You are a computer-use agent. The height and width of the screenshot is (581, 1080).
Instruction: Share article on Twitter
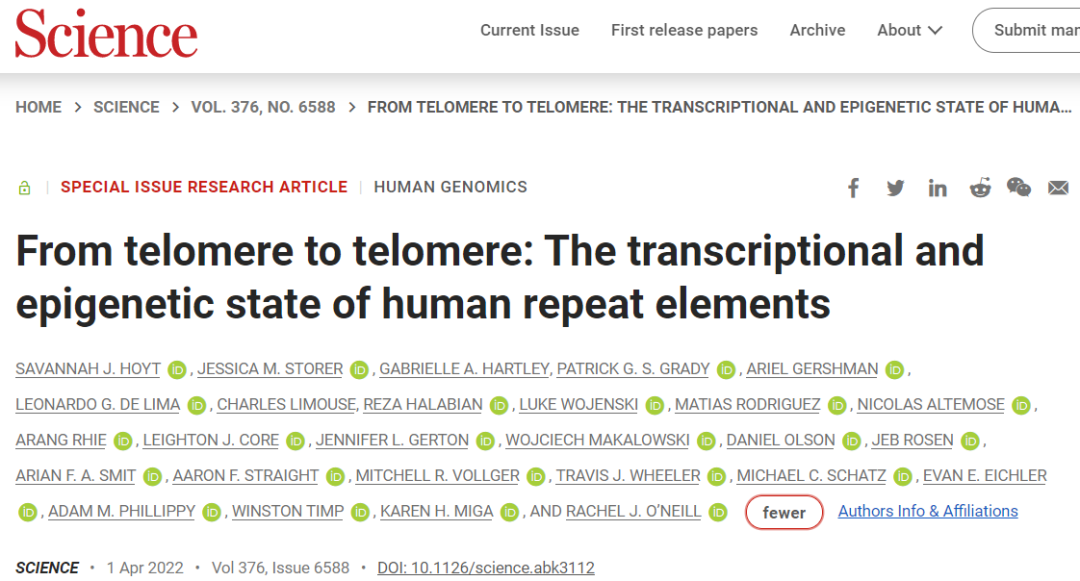[x=895, y=187]
